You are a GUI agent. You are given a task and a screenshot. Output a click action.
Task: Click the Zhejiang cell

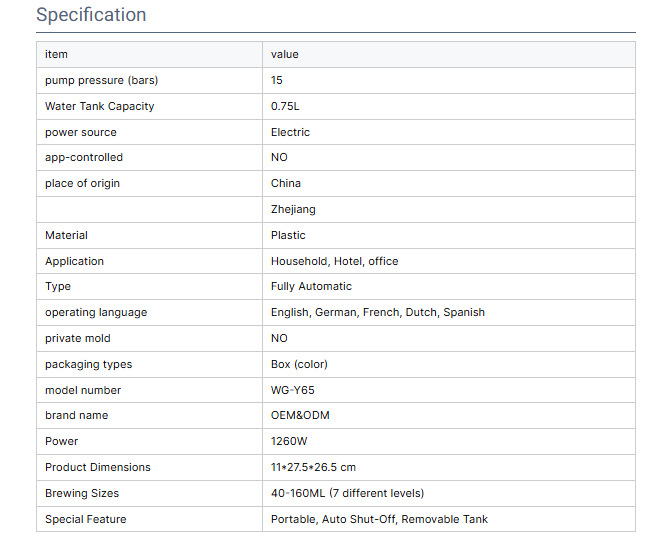pyautogui.click(x=293, y=209)
